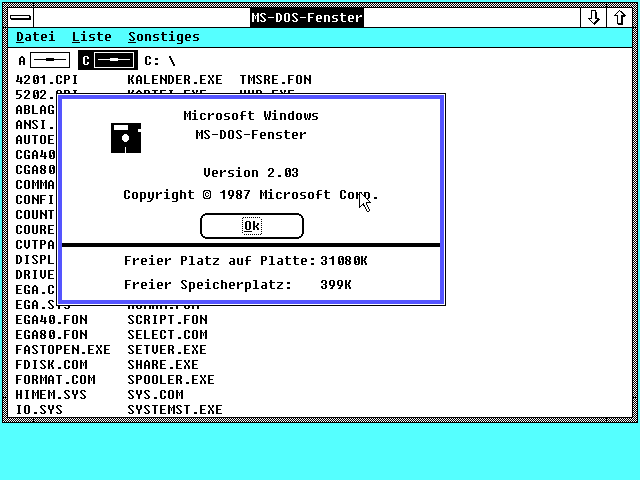The width and height of the screenshot is (640, 480).
Task: Select file EGA40.FON
Action: coord(51,320)
